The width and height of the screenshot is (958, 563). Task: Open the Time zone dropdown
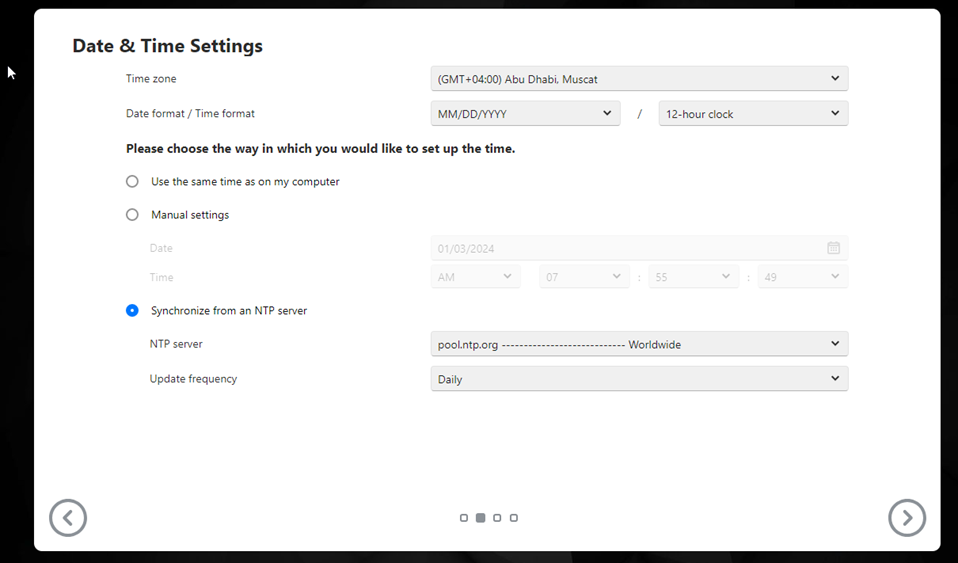(x=639, y=79)
